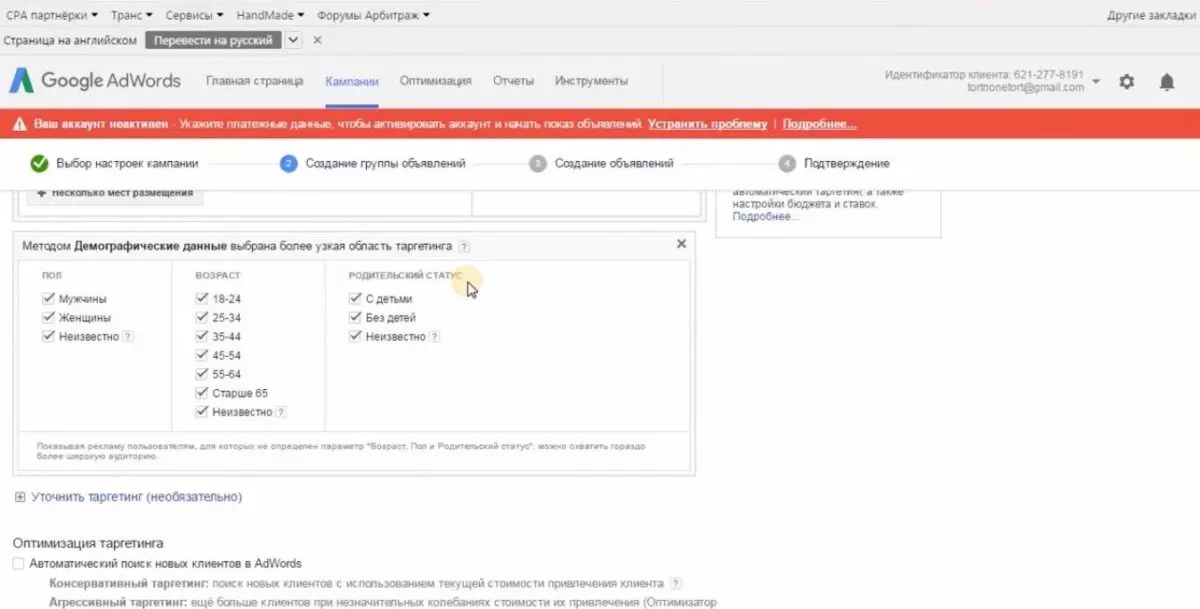Open the settings gear icon

[1127, 82]
